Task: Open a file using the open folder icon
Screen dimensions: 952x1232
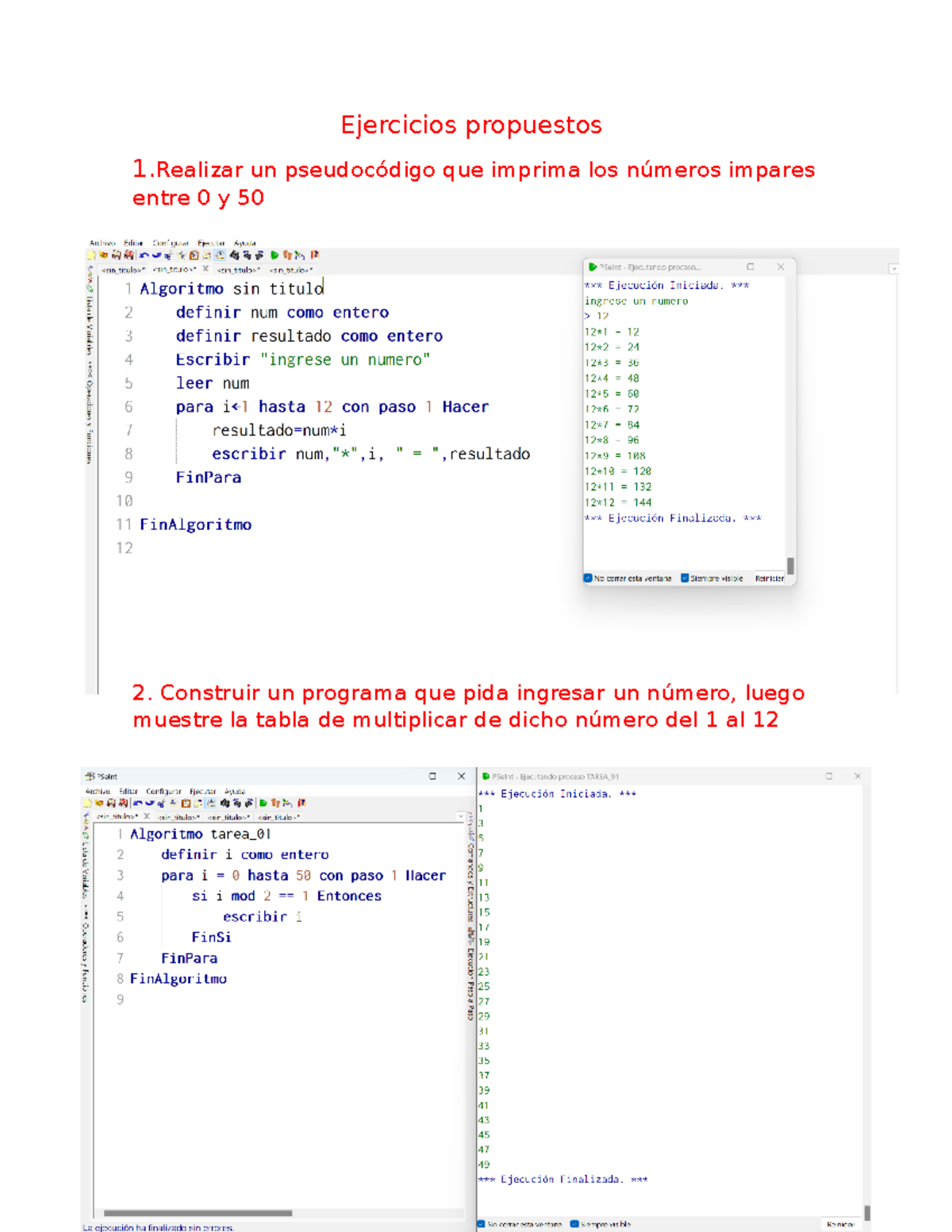Action: pos(103,255)
